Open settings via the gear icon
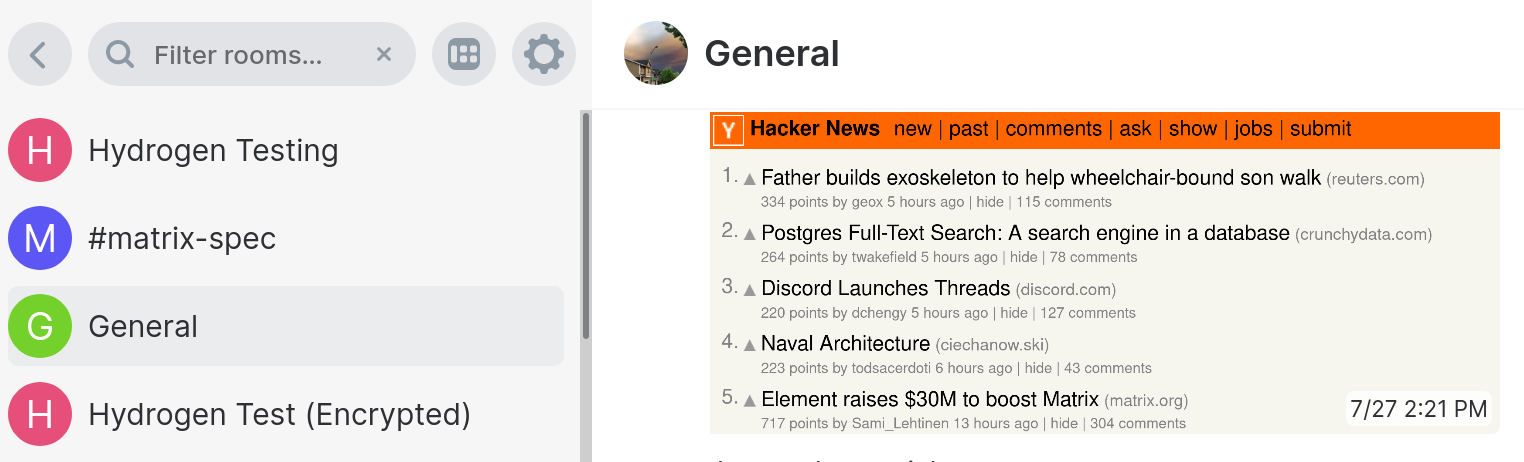This screenshot has width=1524, height=462. click(x=544, y=54)
